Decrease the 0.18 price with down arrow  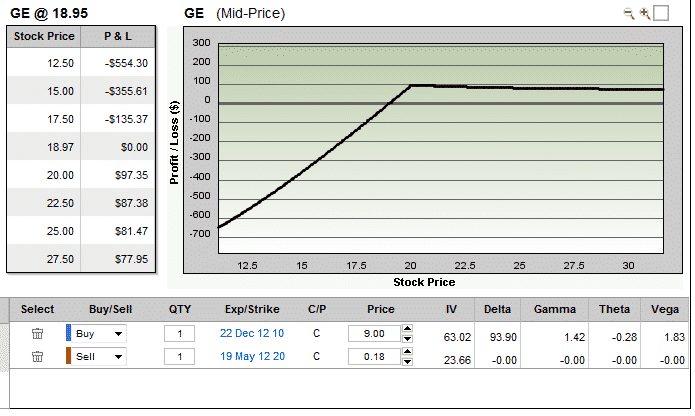click(x=406, y=361)
